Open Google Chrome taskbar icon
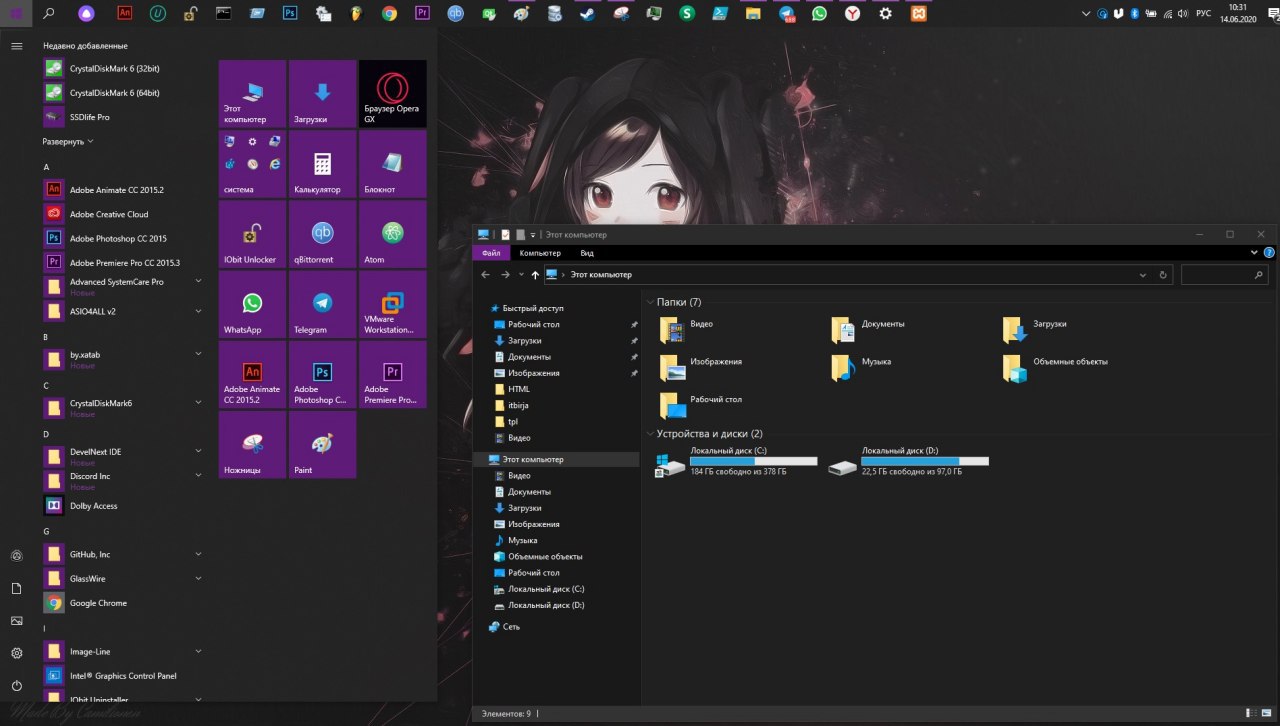Viewport: 1280px width, 726px height. [389, 14]
